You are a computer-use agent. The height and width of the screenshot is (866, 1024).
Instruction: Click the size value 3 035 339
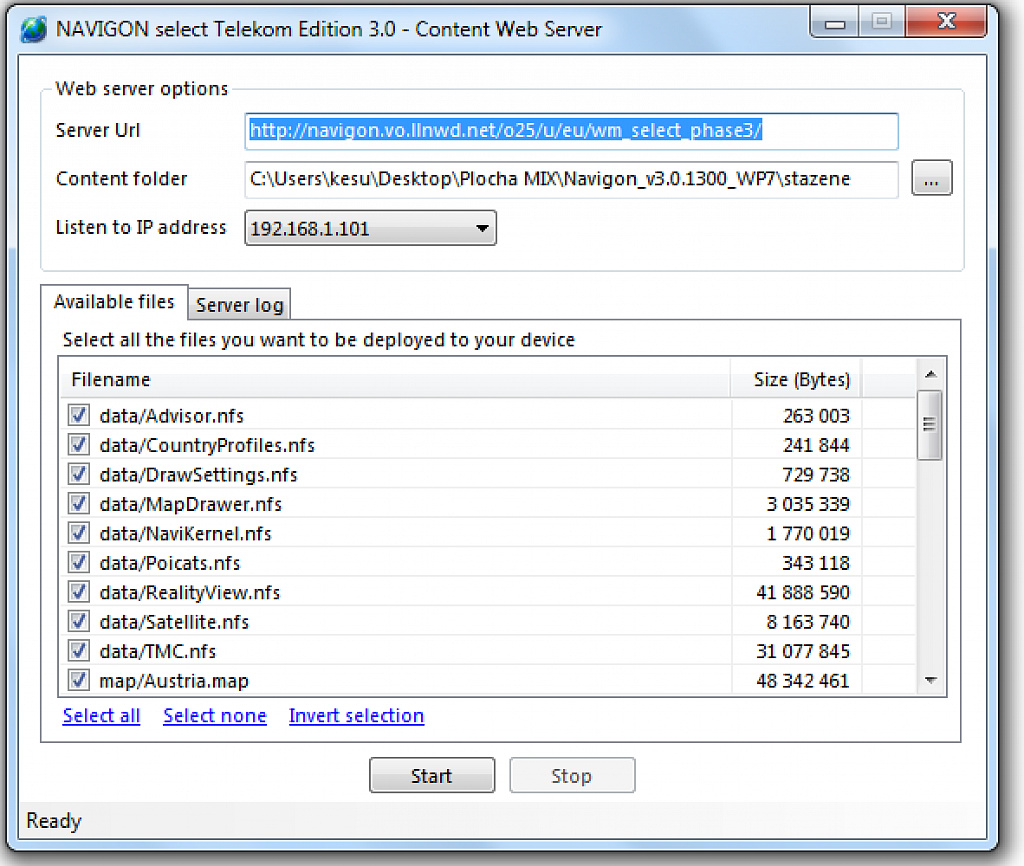point(808,504)
